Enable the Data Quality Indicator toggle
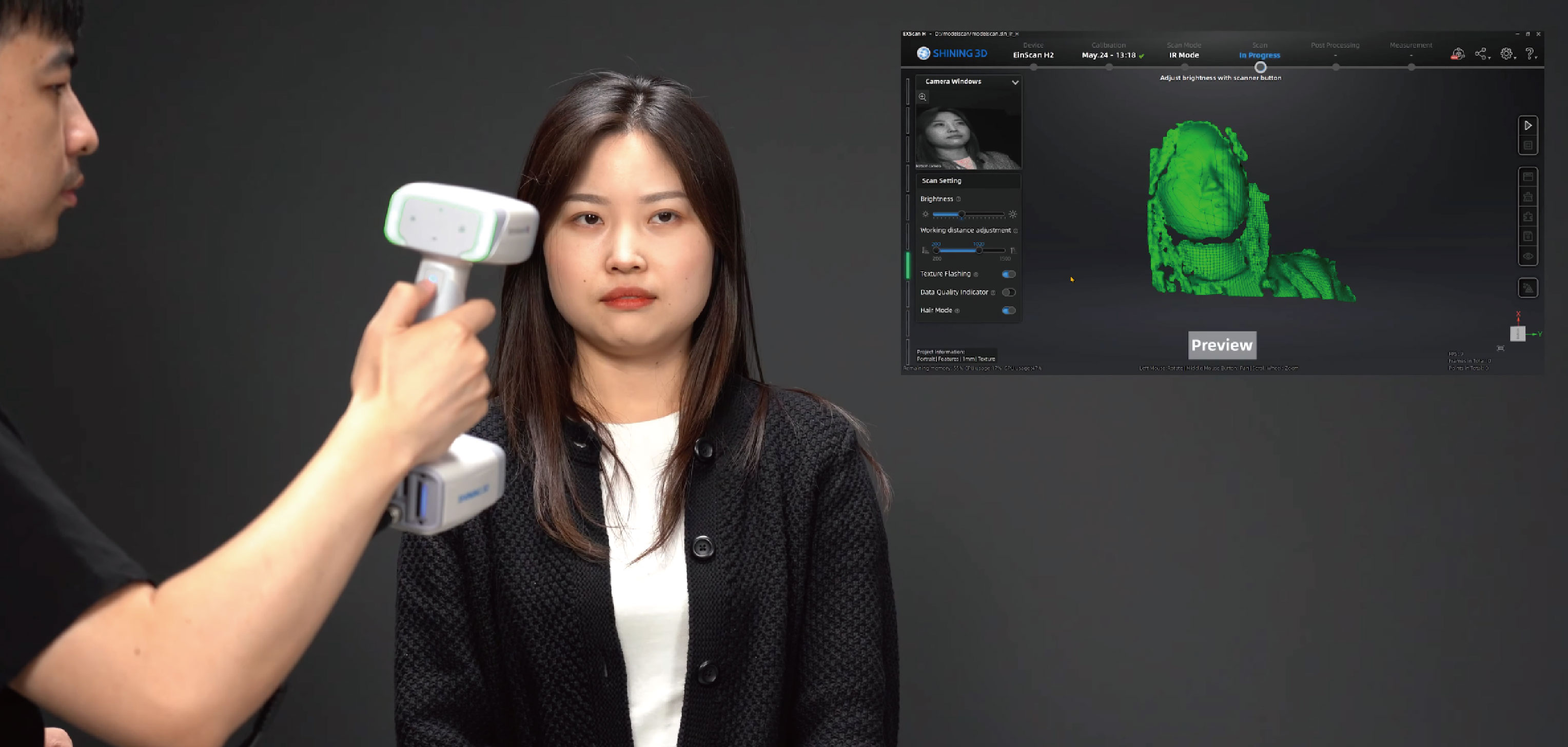Screen dimensions: 1568x747 [x=1009, y=292]
